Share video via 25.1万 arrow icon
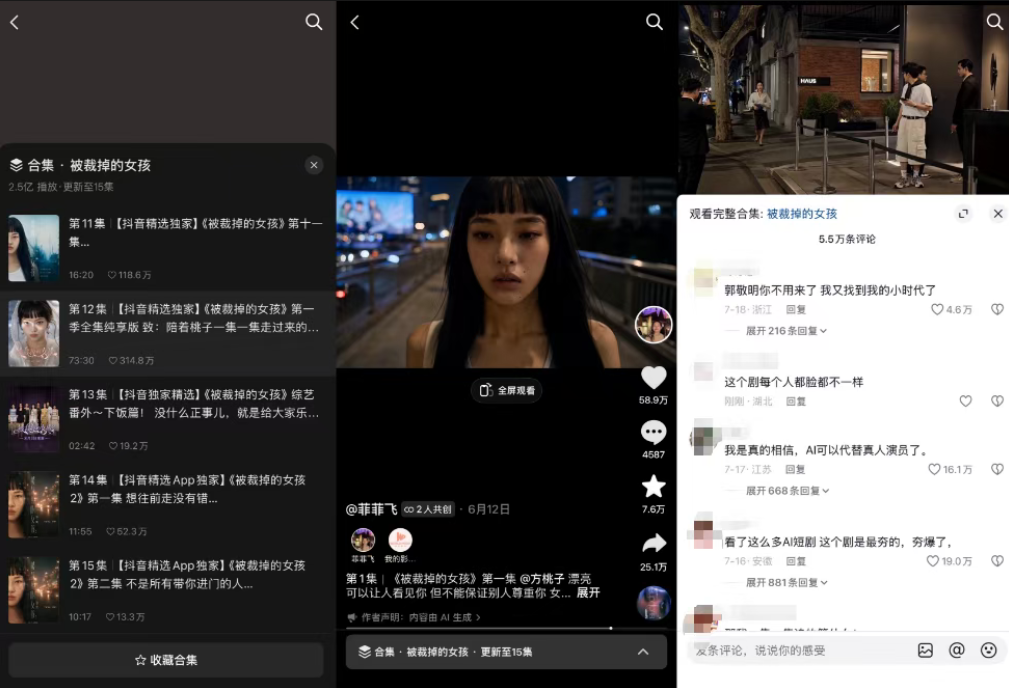This screenshot has width=1009, height=688. (654, 544)
